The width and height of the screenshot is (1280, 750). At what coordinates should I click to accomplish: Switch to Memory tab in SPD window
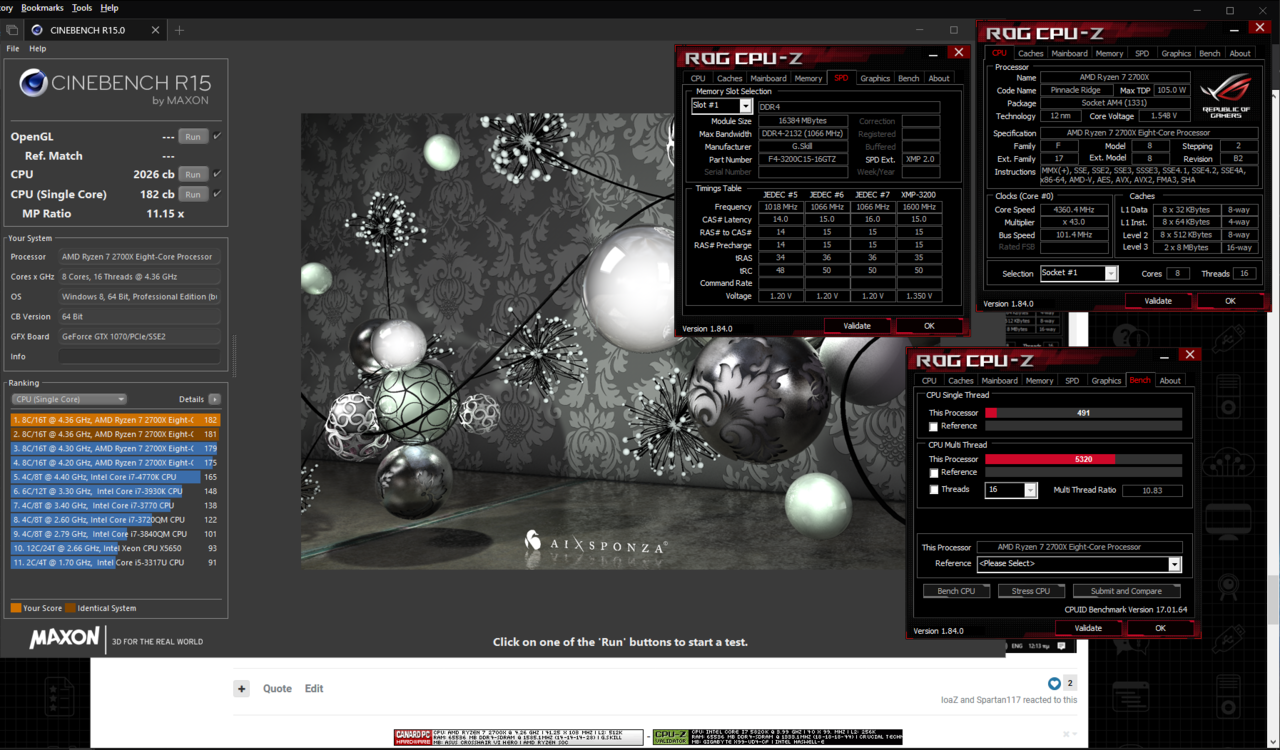[x=808, y=78]
